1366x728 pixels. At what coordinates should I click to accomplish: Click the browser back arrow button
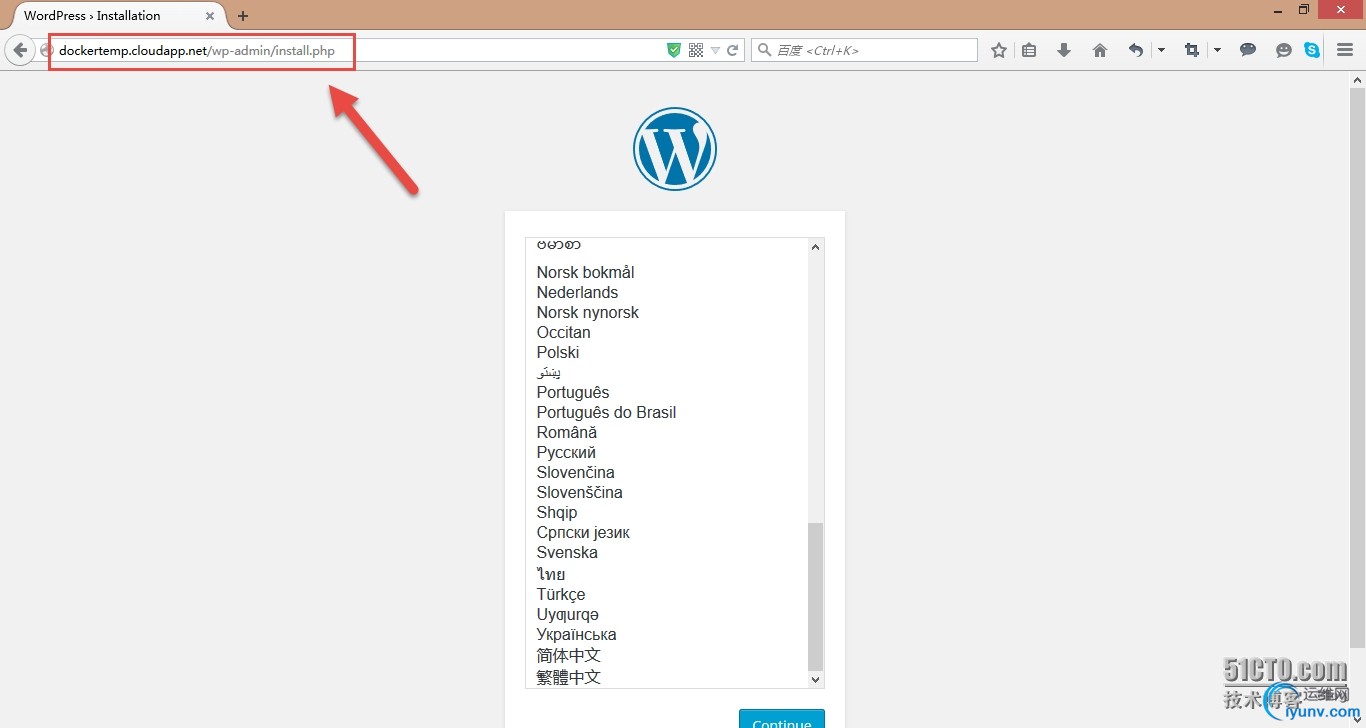click(x=20, y=50)
